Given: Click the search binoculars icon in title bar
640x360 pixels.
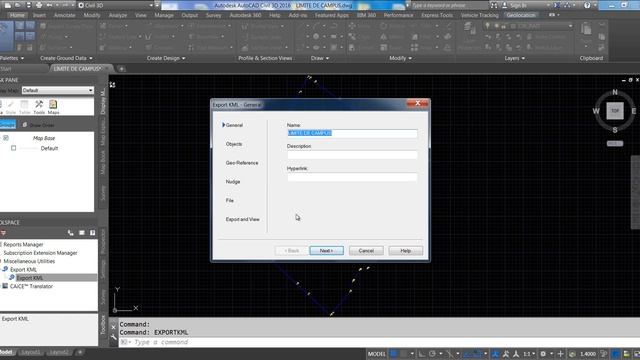Looking at the screenshot, I should (x=494, y=5).
